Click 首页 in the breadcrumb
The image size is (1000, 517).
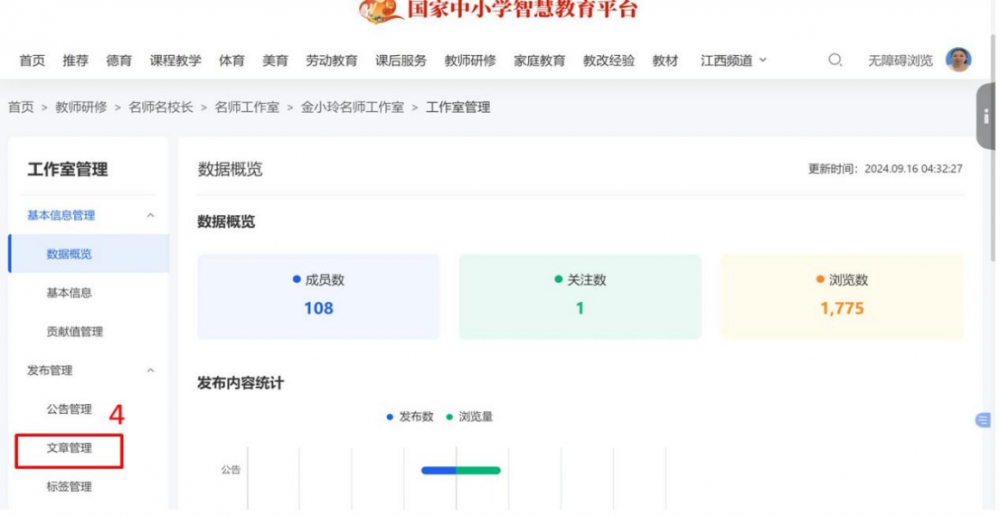(21, 107)
